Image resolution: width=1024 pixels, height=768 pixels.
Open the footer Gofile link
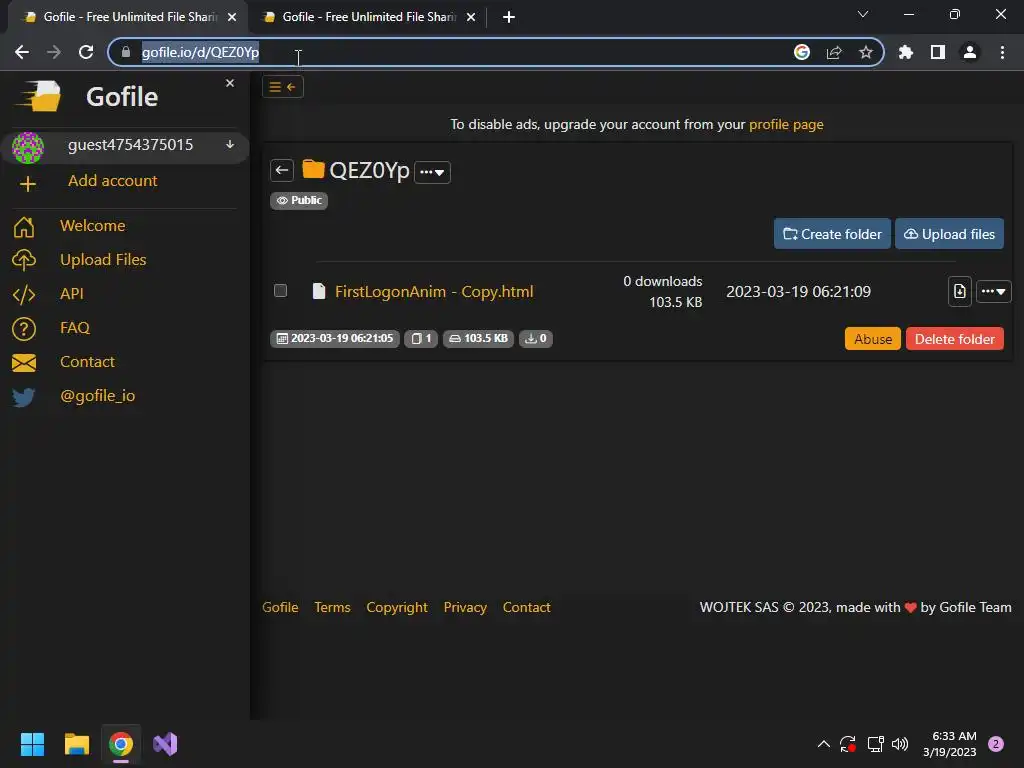280,607
